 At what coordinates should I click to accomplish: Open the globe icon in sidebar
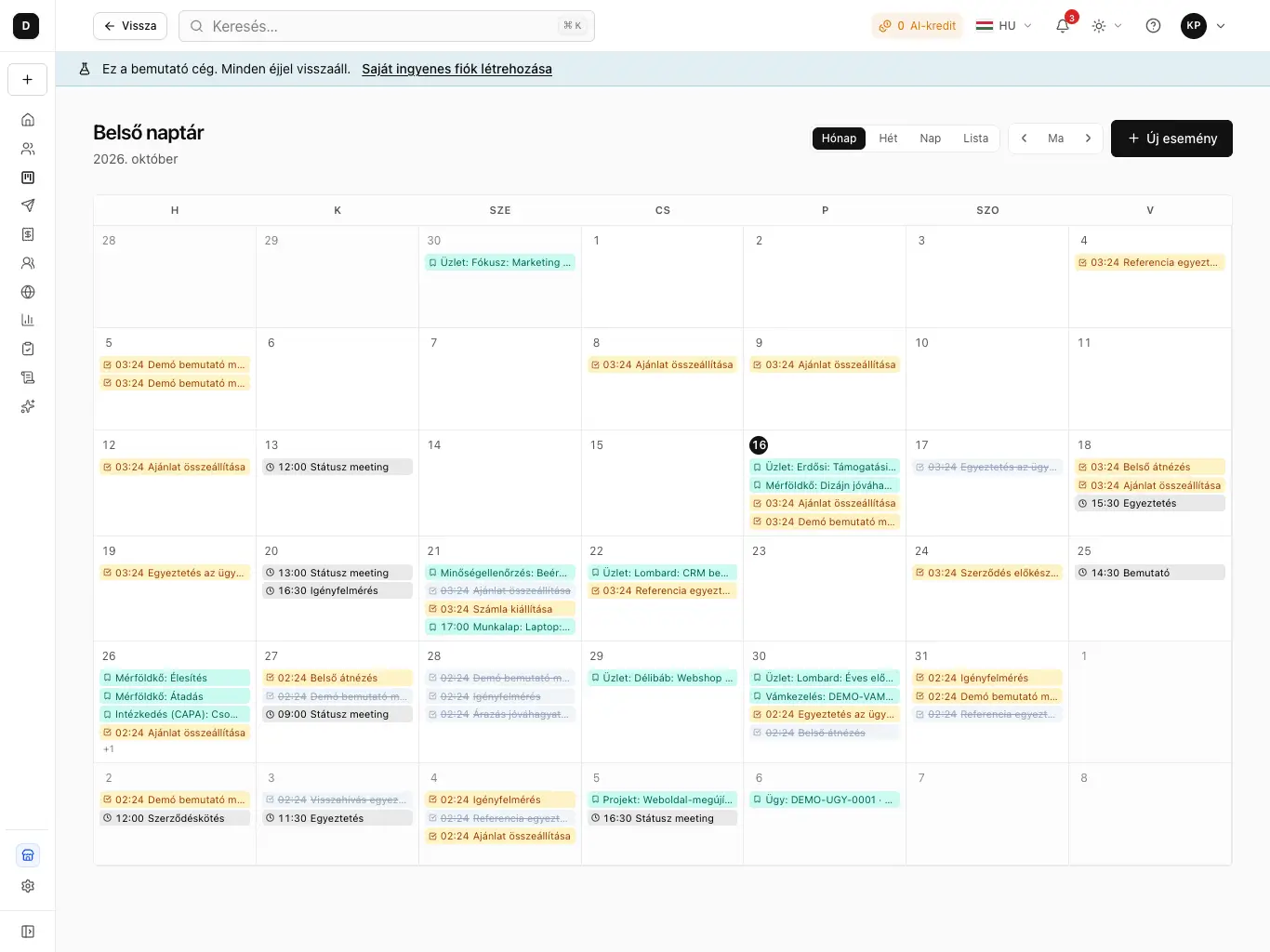28,292
